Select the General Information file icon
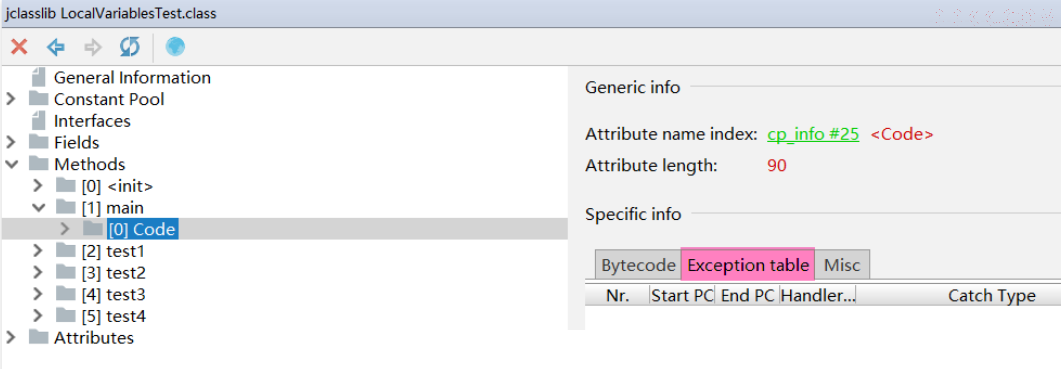This screenshot has width=1061, height=369. click(39, 77)
